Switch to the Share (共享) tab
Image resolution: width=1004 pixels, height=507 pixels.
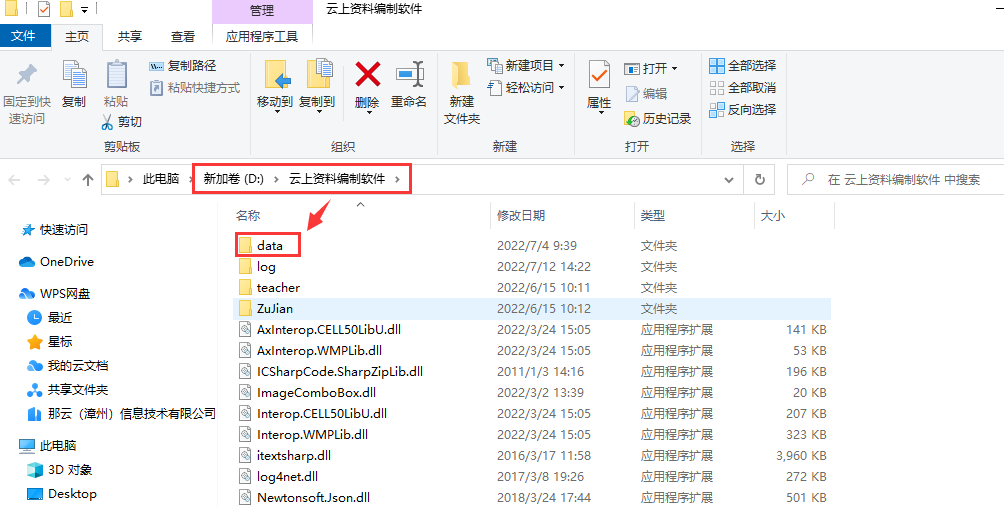[130, 36]
